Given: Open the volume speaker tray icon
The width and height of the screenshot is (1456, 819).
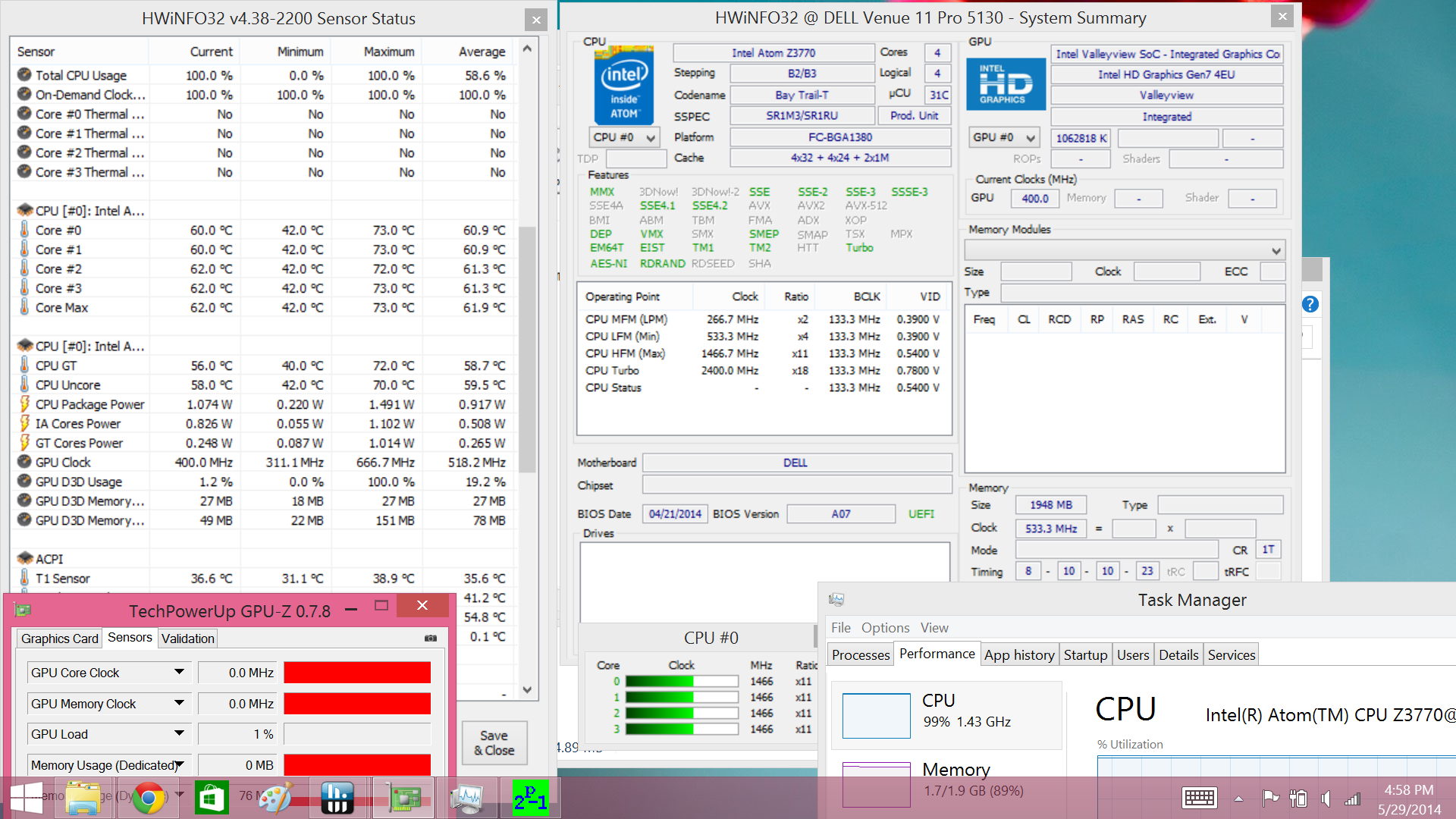Looking at the screenshot, I should tap(1326, 798).
